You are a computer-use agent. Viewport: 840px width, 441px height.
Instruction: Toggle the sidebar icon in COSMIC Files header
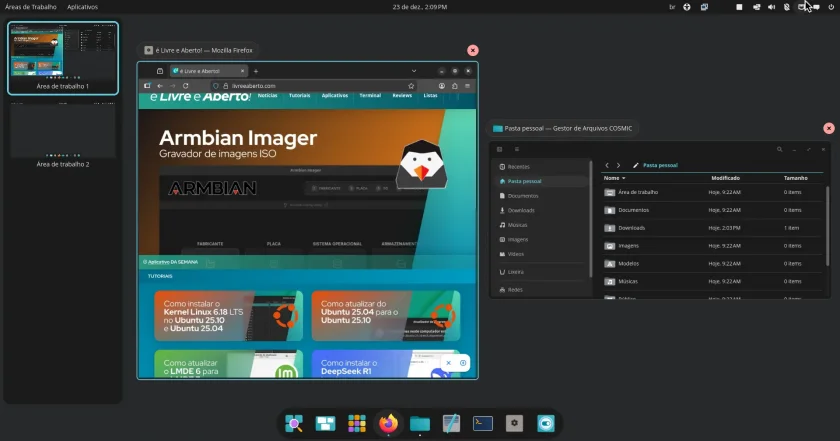pos(499,150)
